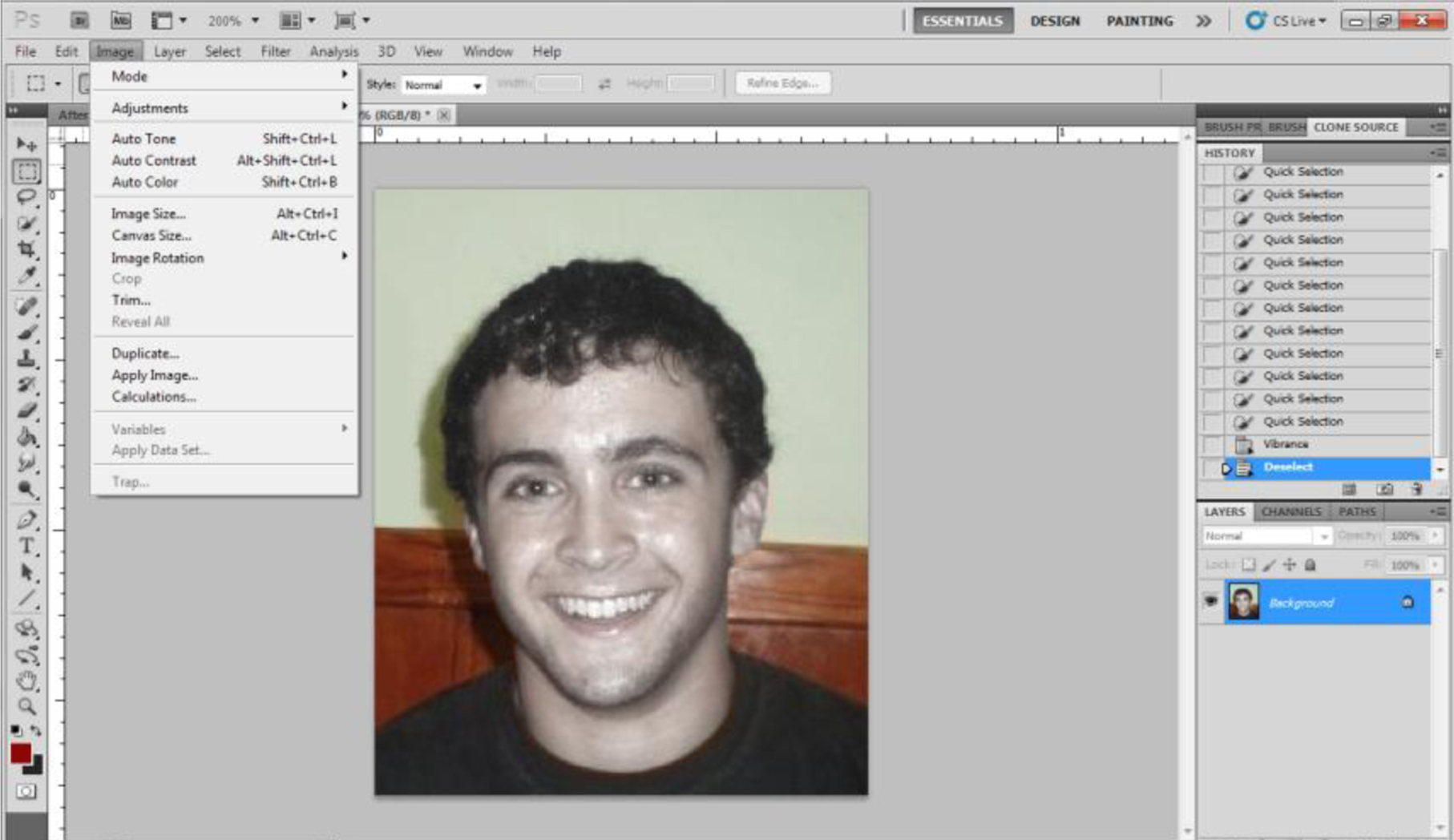Set history brush source for Deselect state
Image resolution: width=1454 pixels, height=840 pixels.
[x=1213, y=468]
